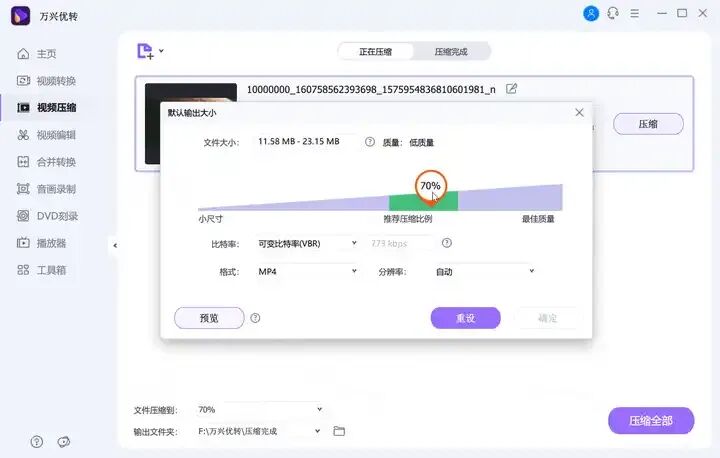Open 文件压缩到 70% dropdown
Image resolution: width=720 pixels, height=458 pixels.
point(260,409)
